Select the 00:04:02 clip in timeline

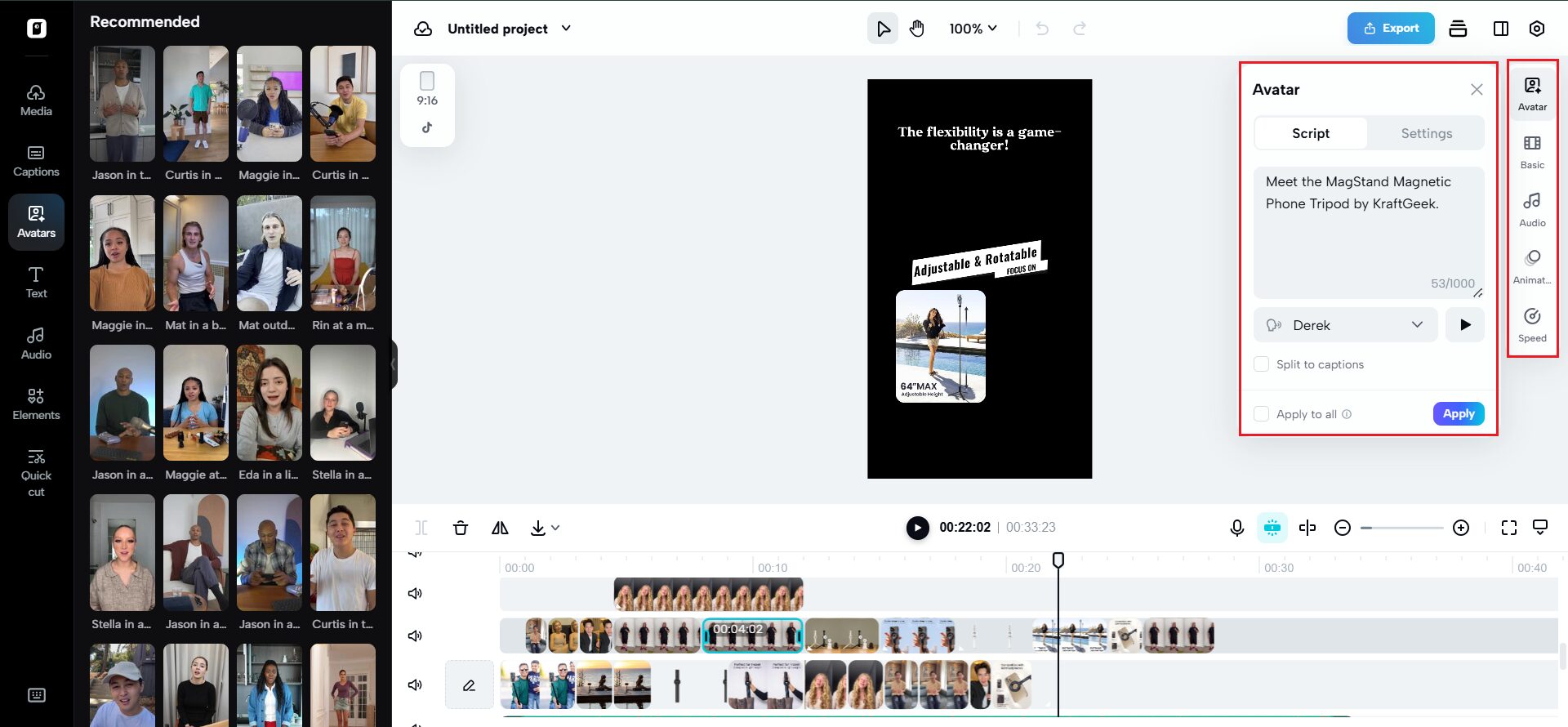(752, 636)
